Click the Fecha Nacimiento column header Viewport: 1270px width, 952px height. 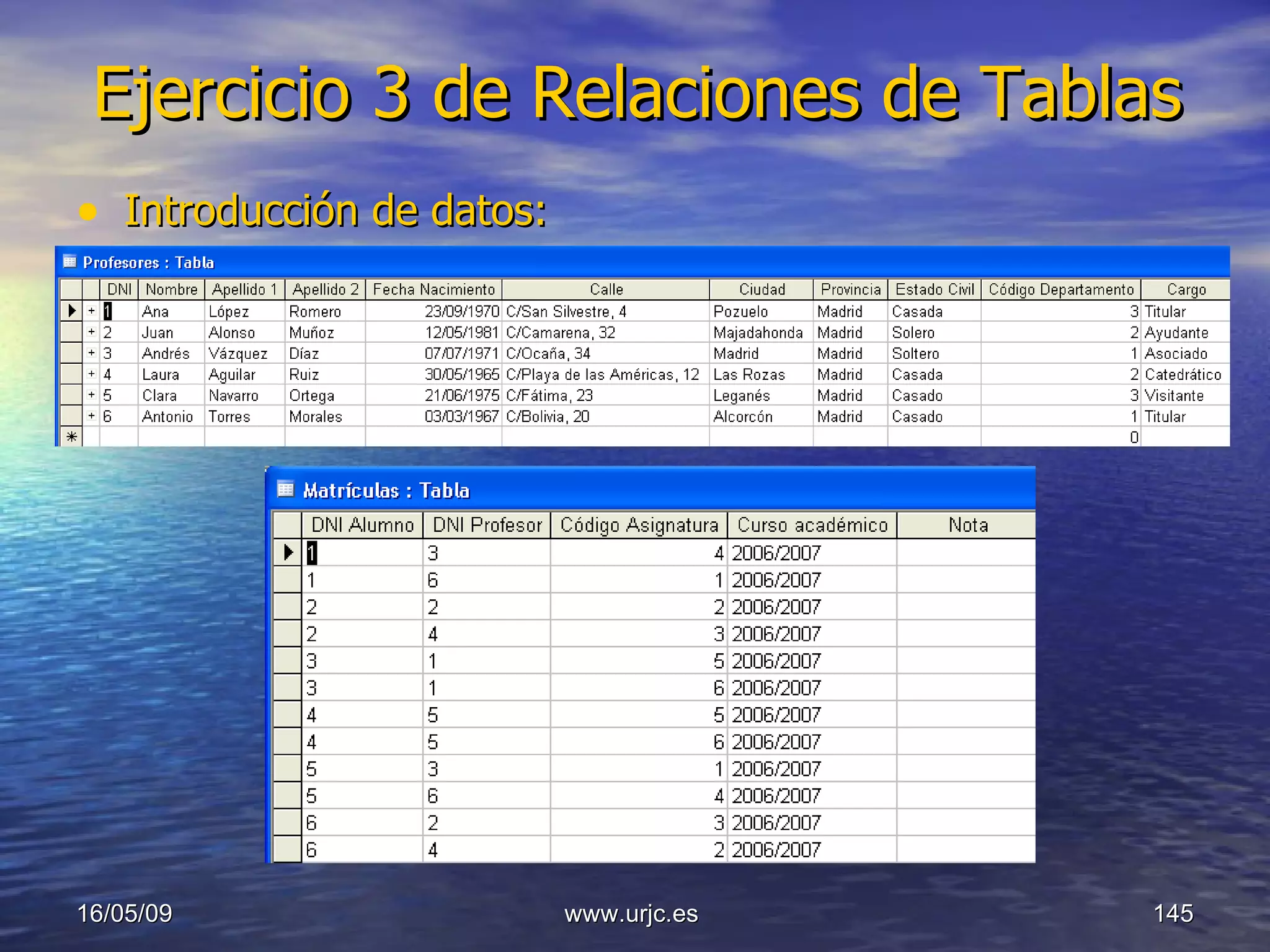(434, 289)
